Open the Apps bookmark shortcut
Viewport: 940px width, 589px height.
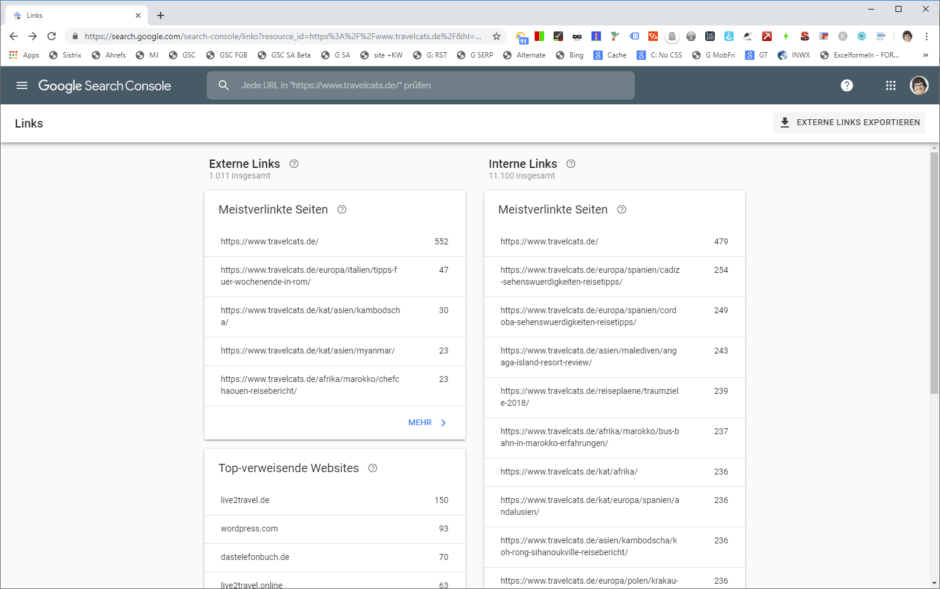pos(24,55)
